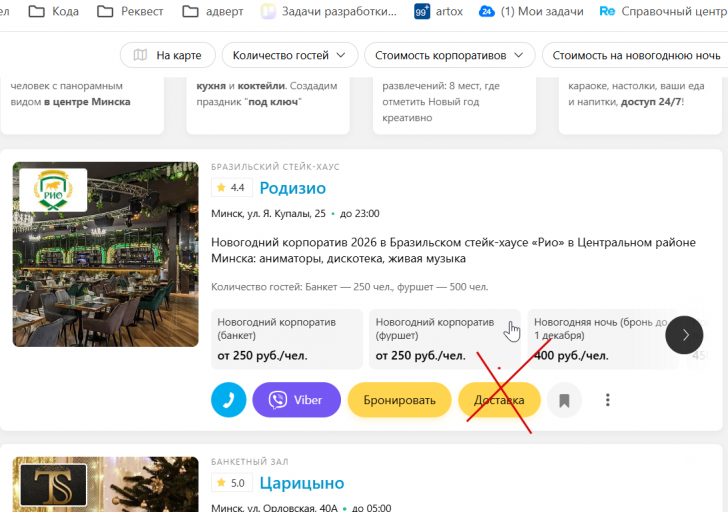Click address Минск, ул. Я. Купалы, 25
The height and width of the screenshot is (512, 728).
(268, 214)
